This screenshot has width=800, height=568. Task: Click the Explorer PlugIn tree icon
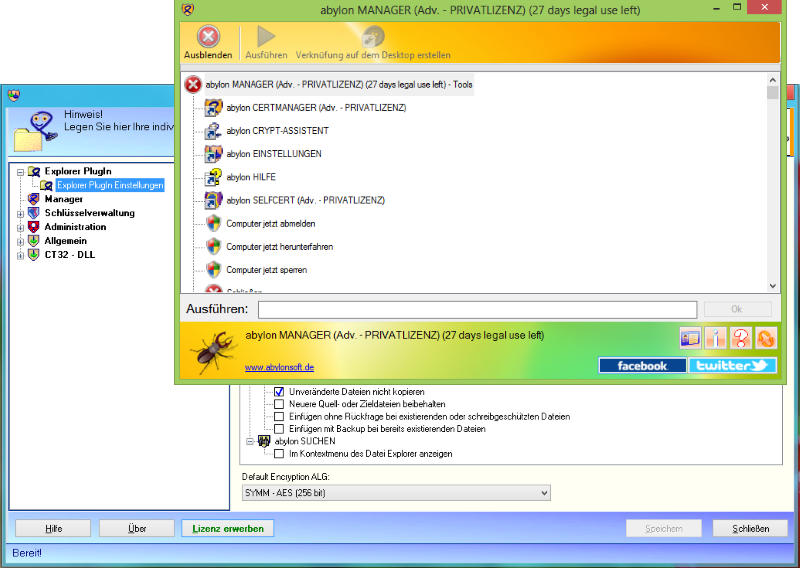click(34, 171)
